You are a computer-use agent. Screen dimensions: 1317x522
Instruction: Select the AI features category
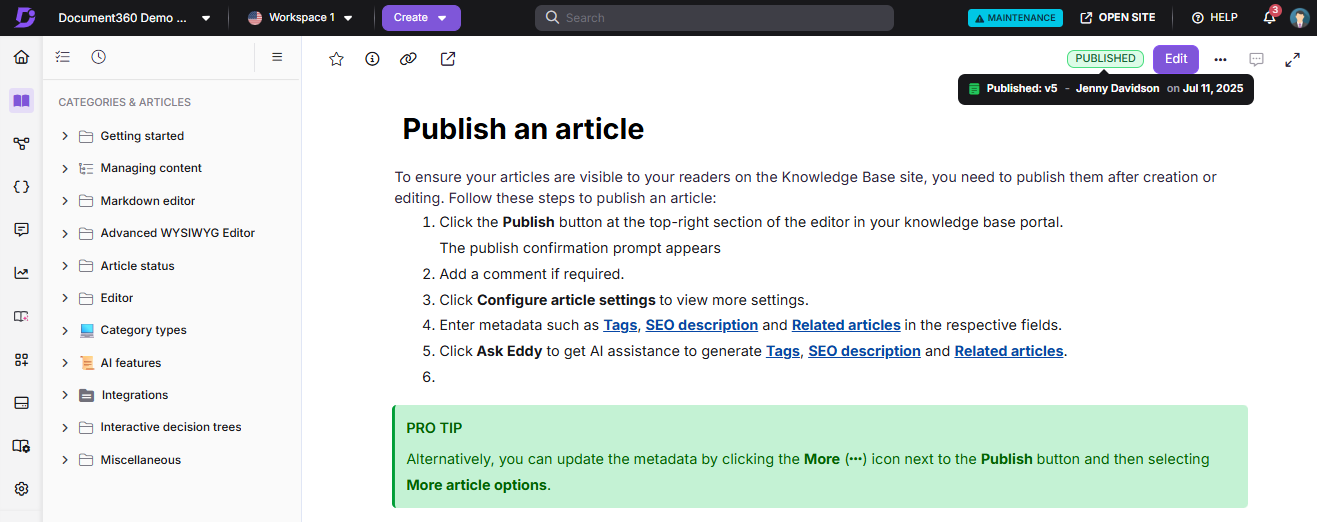point(131,363)
